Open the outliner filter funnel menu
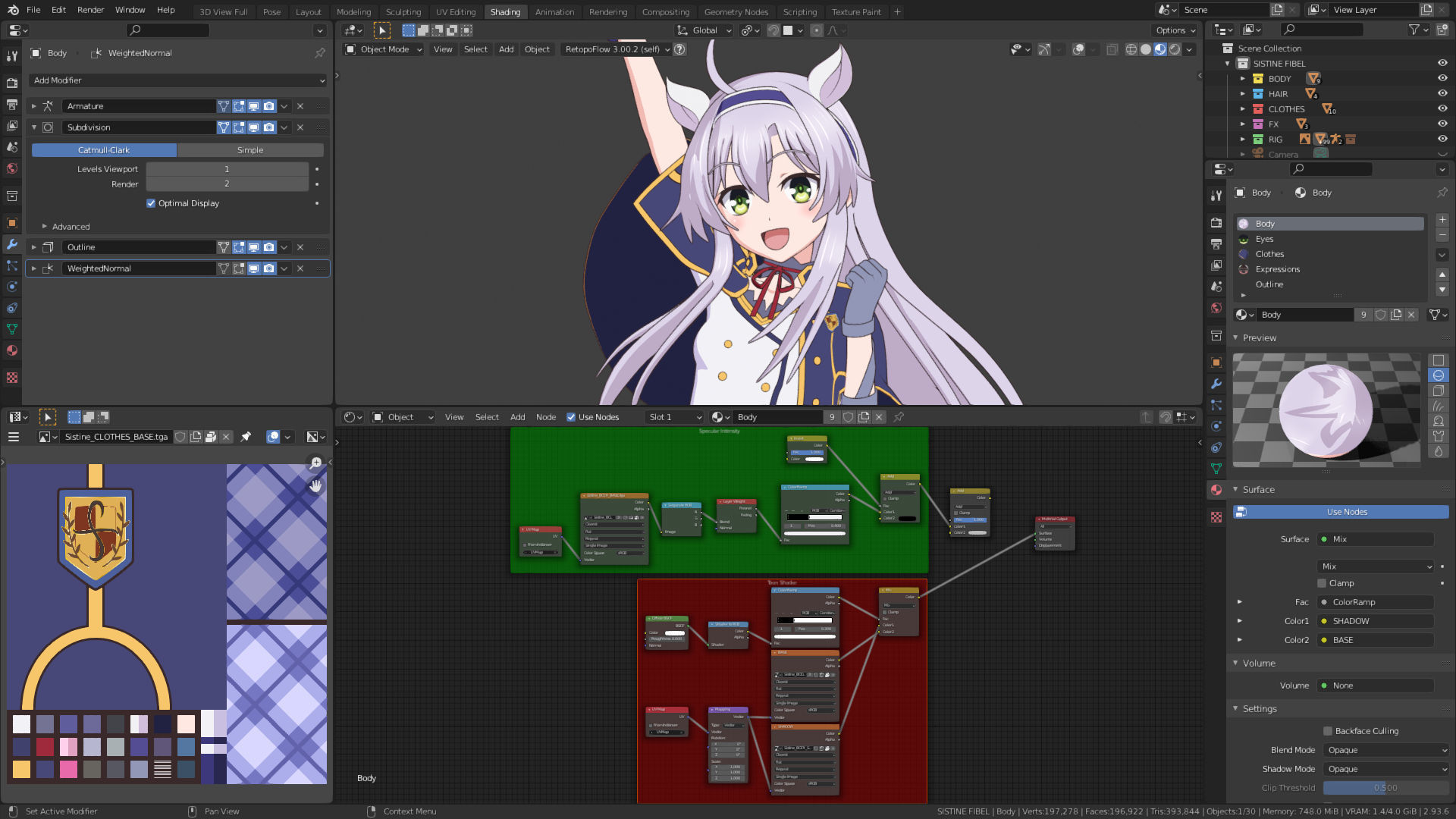 pos(1418,30)
